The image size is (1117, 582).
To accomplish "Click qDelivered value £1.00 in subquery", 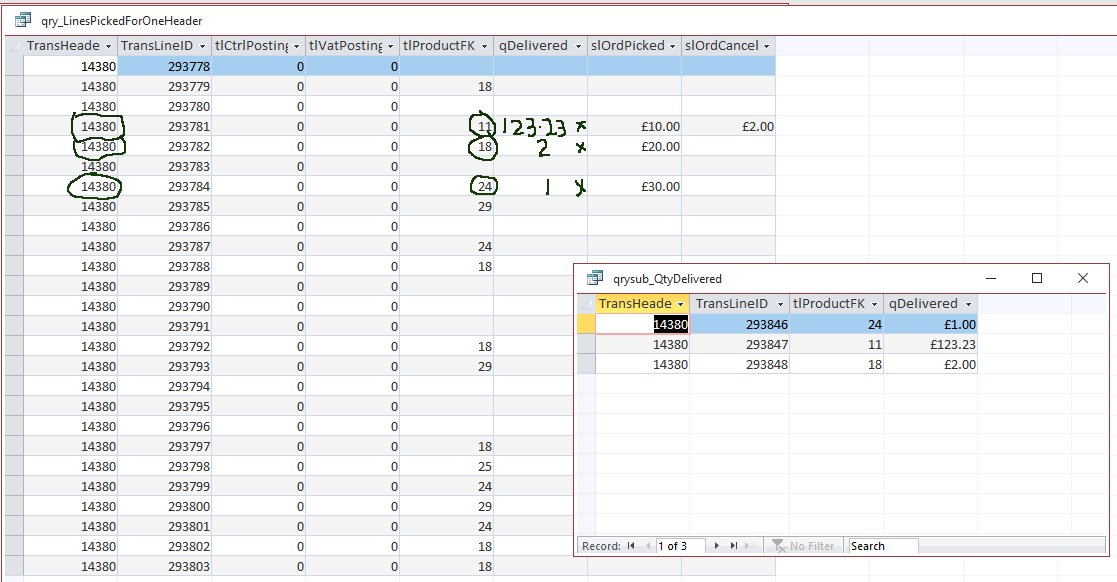I will [x=930, y=324].
